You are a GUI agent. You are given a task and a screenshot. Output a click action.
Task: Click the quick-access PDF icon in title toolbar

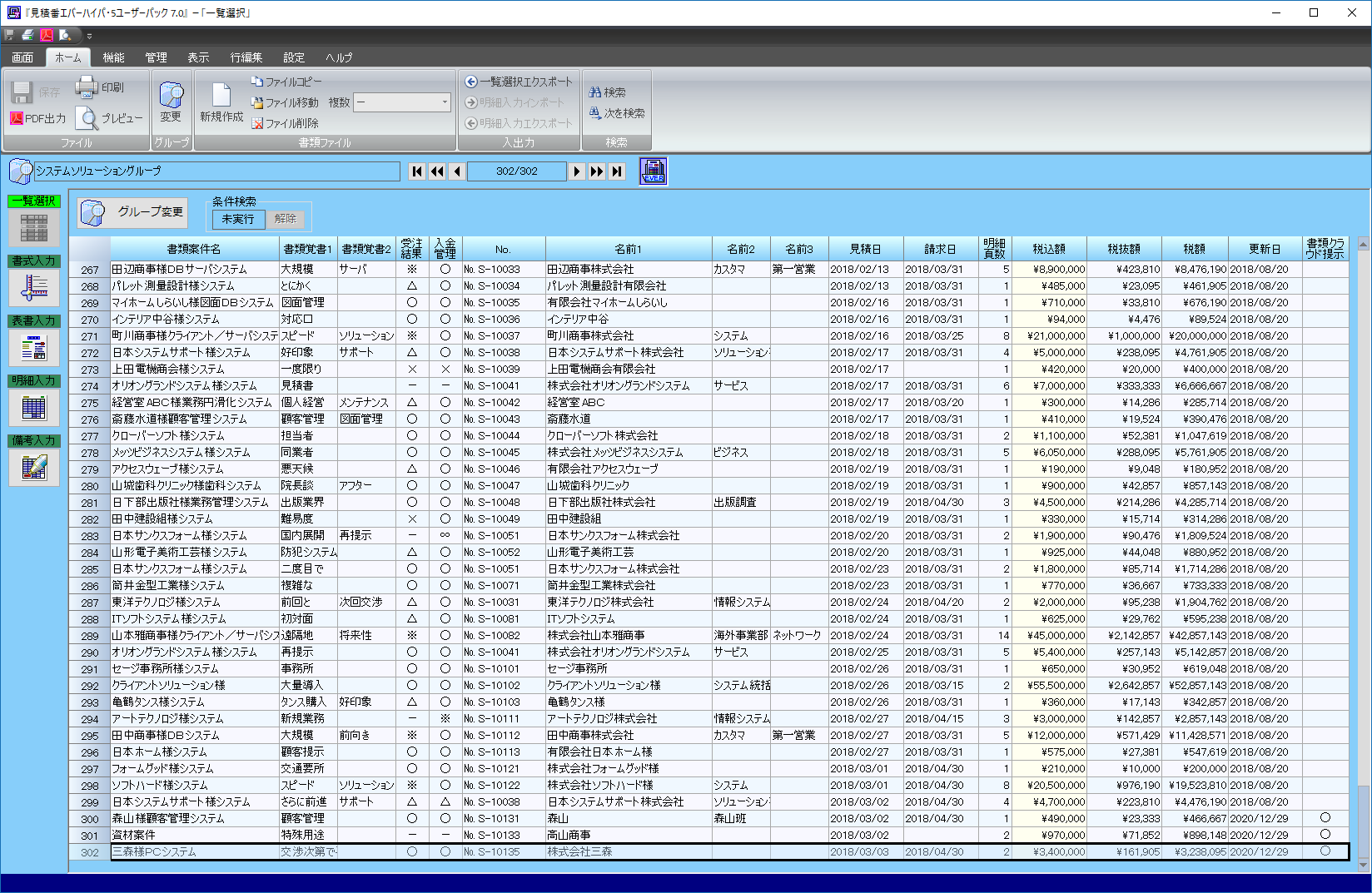(x=46, y=35)
